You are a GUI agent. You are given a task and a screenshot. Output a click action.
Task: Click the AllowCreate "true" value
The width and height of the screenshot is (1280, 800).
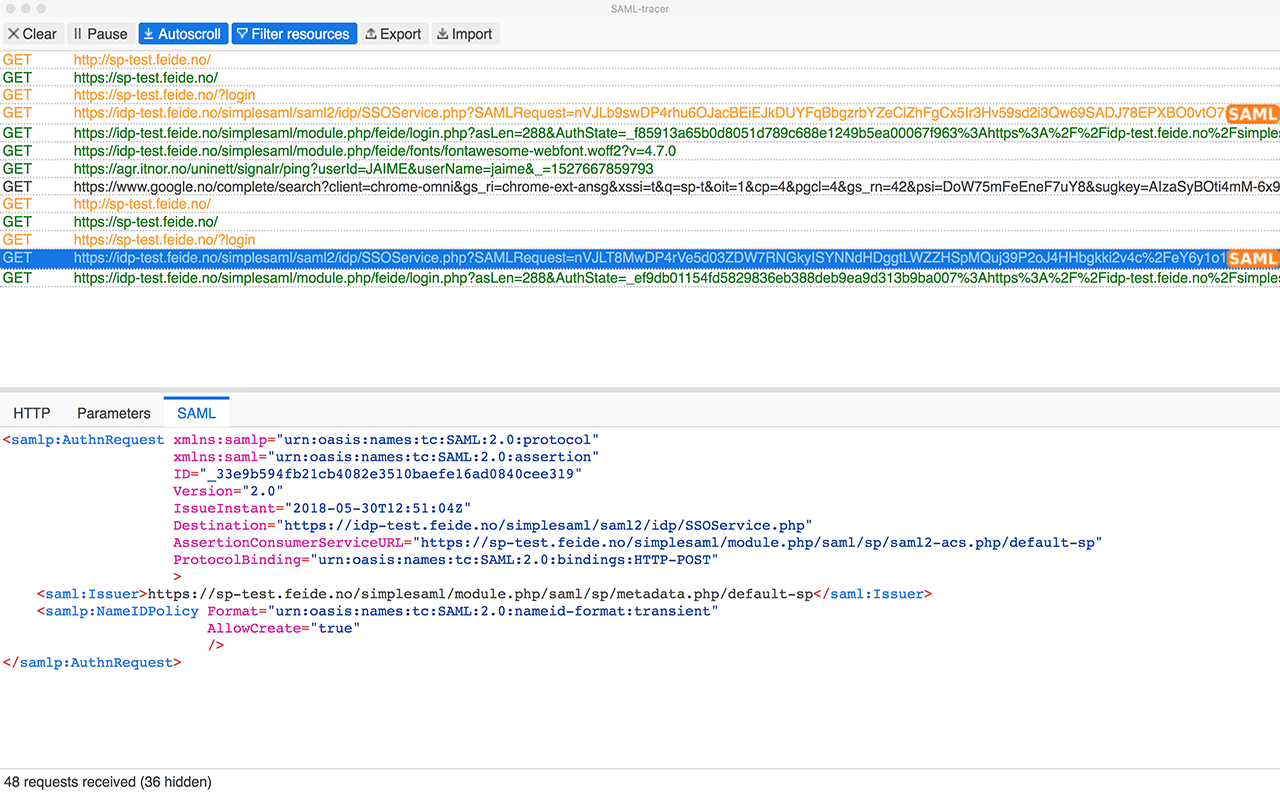pos(335,628)
